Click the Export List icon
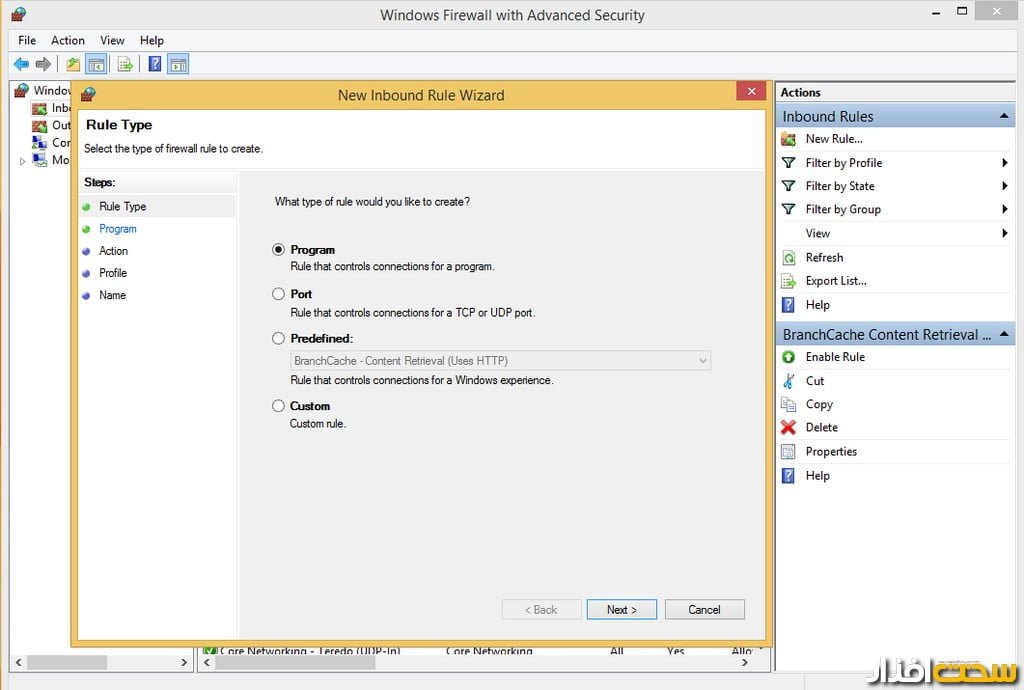 tap(788, 281)
